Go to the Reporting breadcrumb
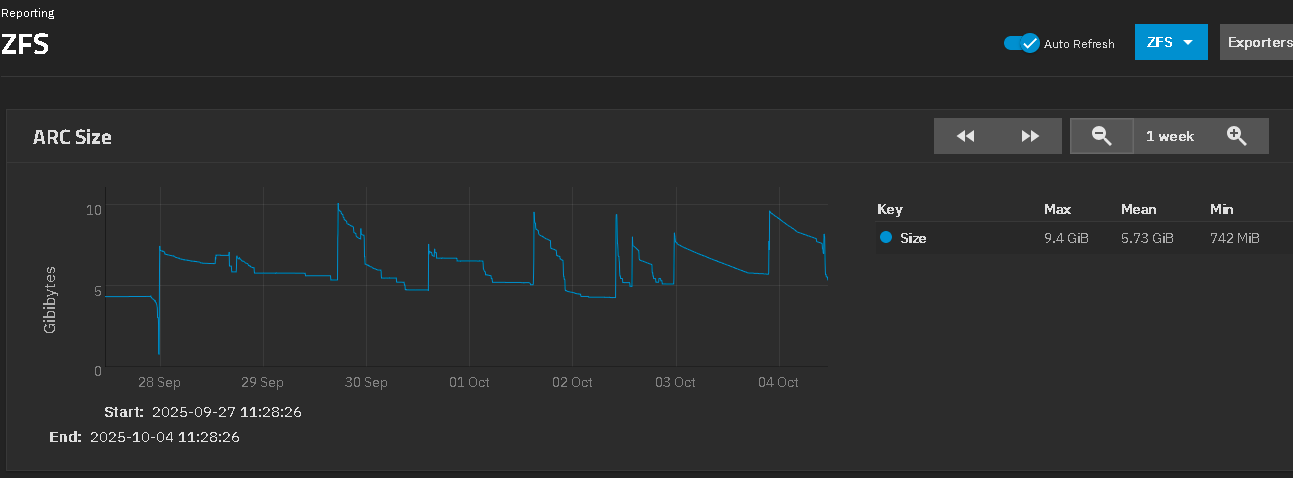1293x478 pixels. pos(27,13)
